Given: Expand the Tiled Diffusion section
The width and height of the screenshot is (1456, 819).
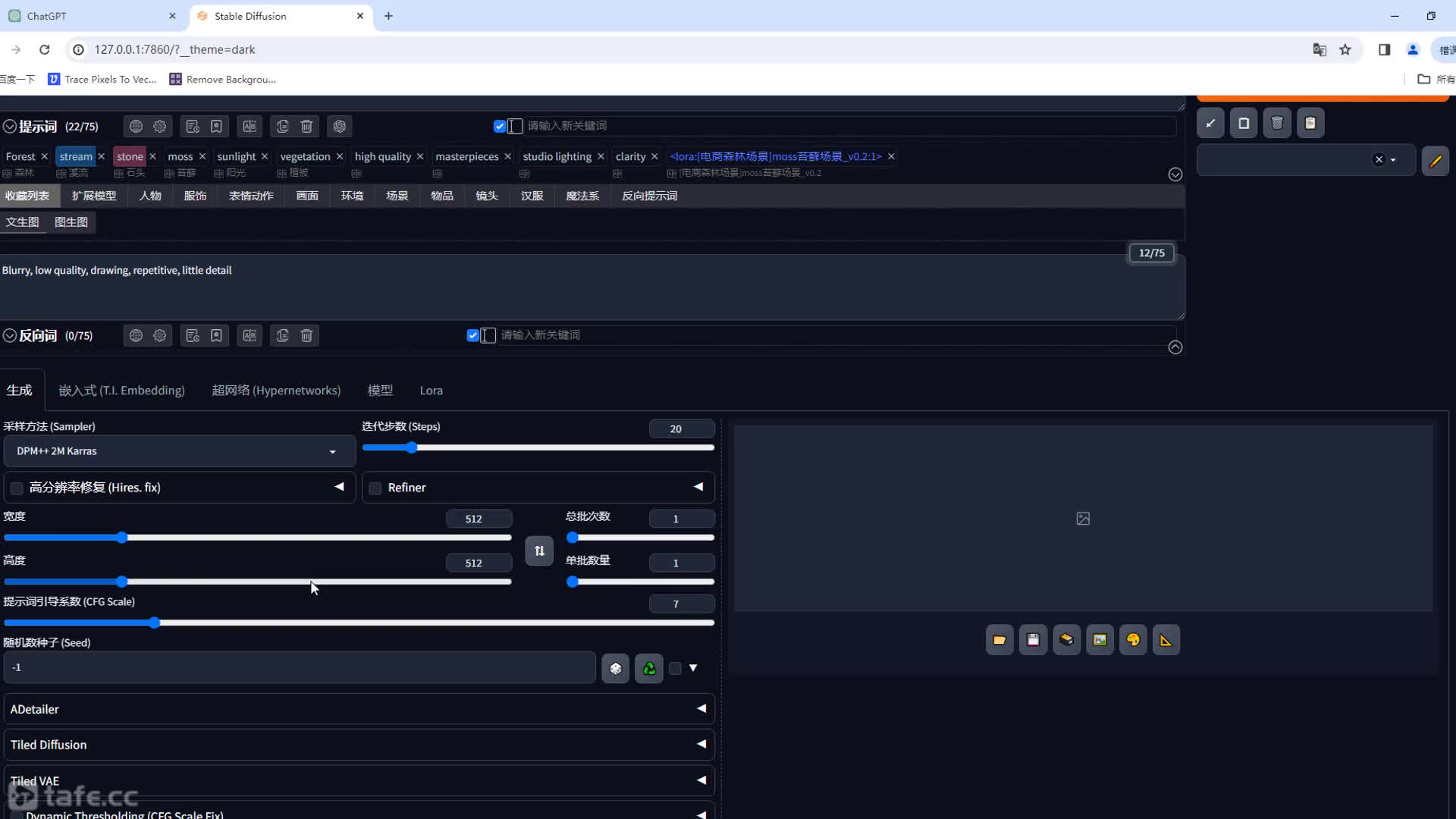Looking at the screenshot, I should tap(359, 745).
